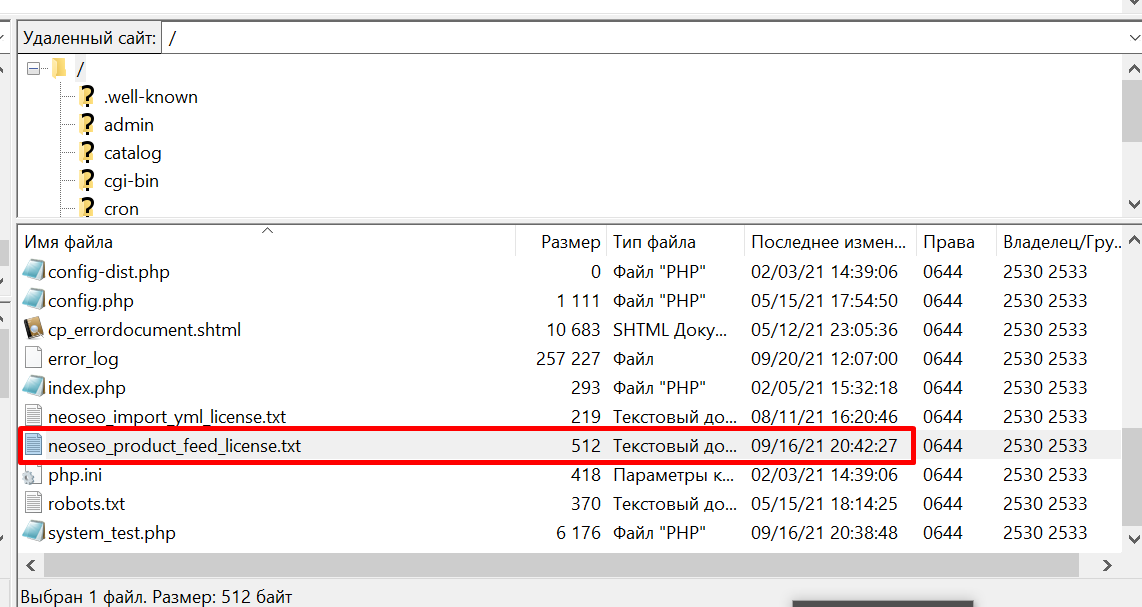Click the 257 227 size of error_log
This screenshot has height=607, width=1142.
[x=568, y=359]
